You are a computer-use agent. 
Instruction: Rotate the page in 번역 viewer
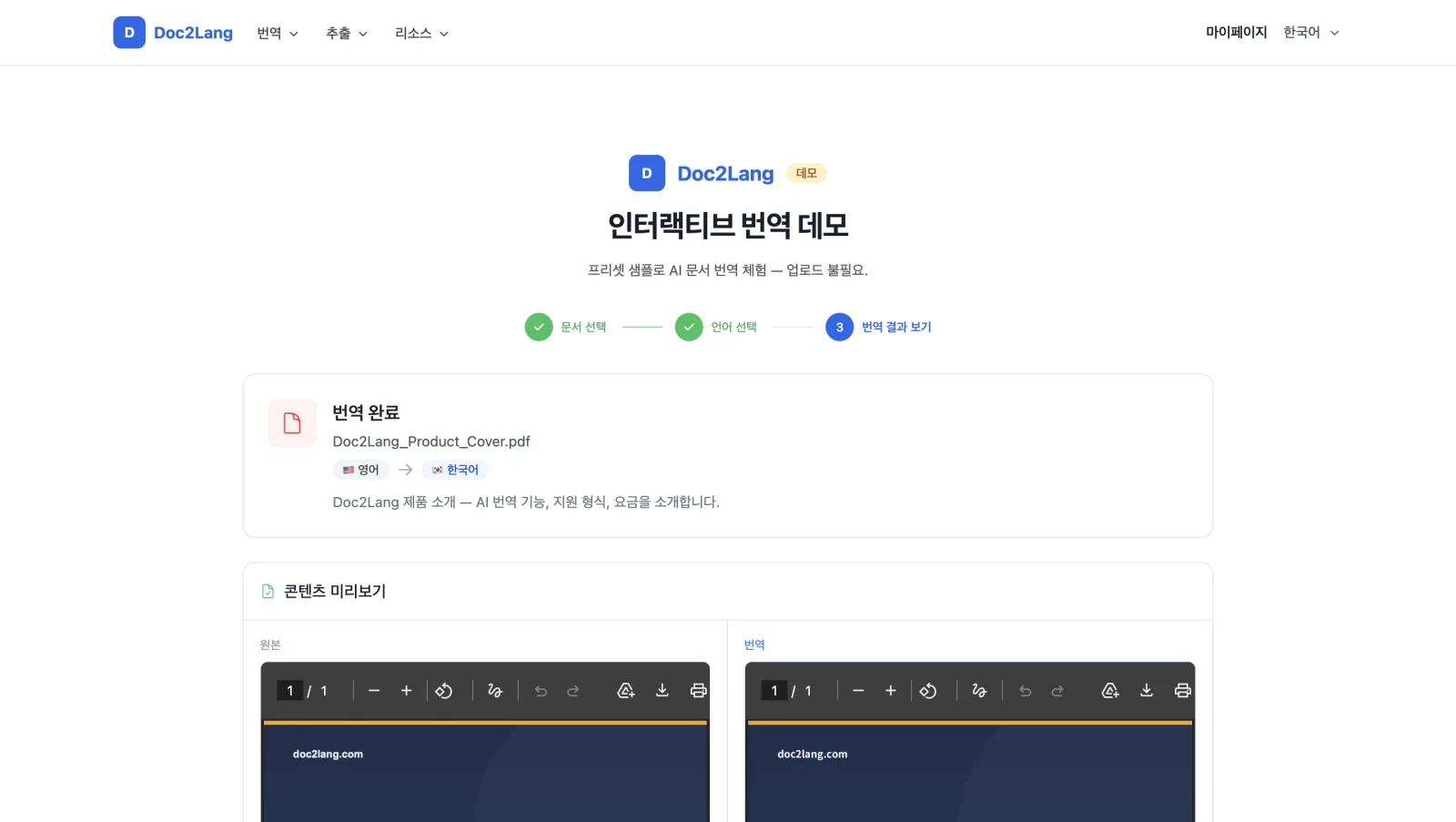point(928,691)
